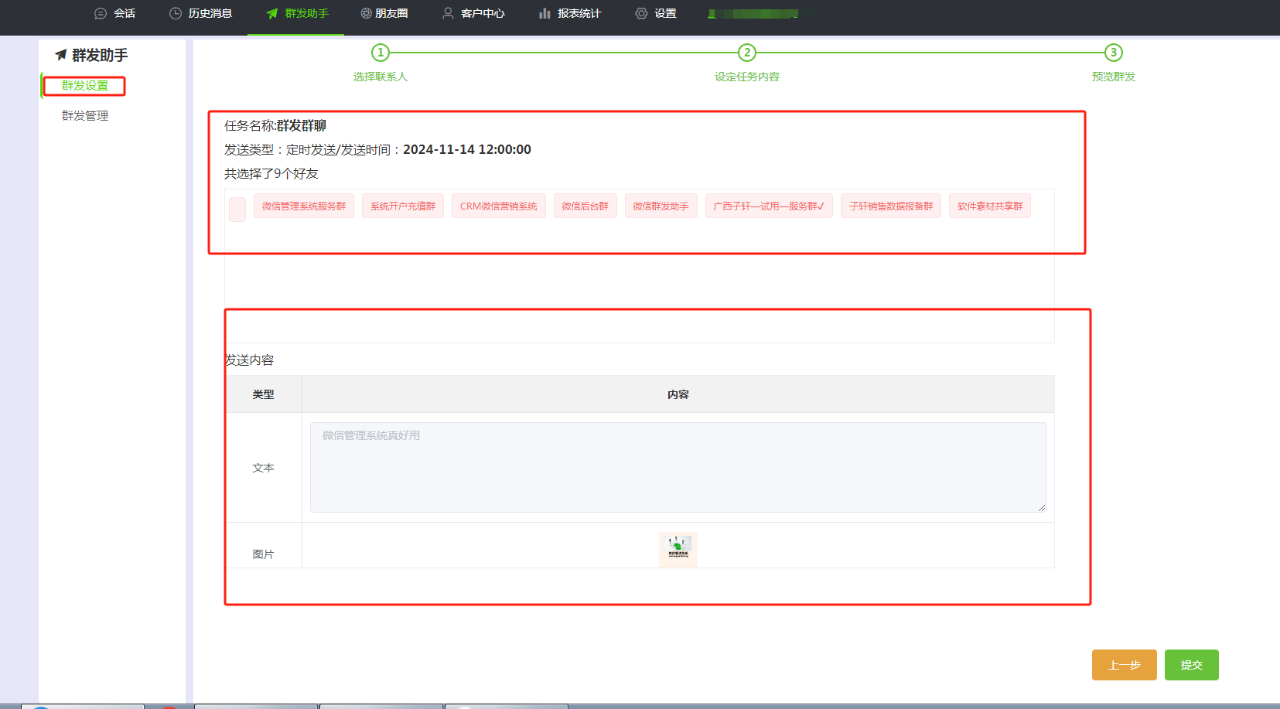Viewport: 1280px width, 709px height.
Task: Switch to the 历史消息 tab
Action: (x=200, y=14)
